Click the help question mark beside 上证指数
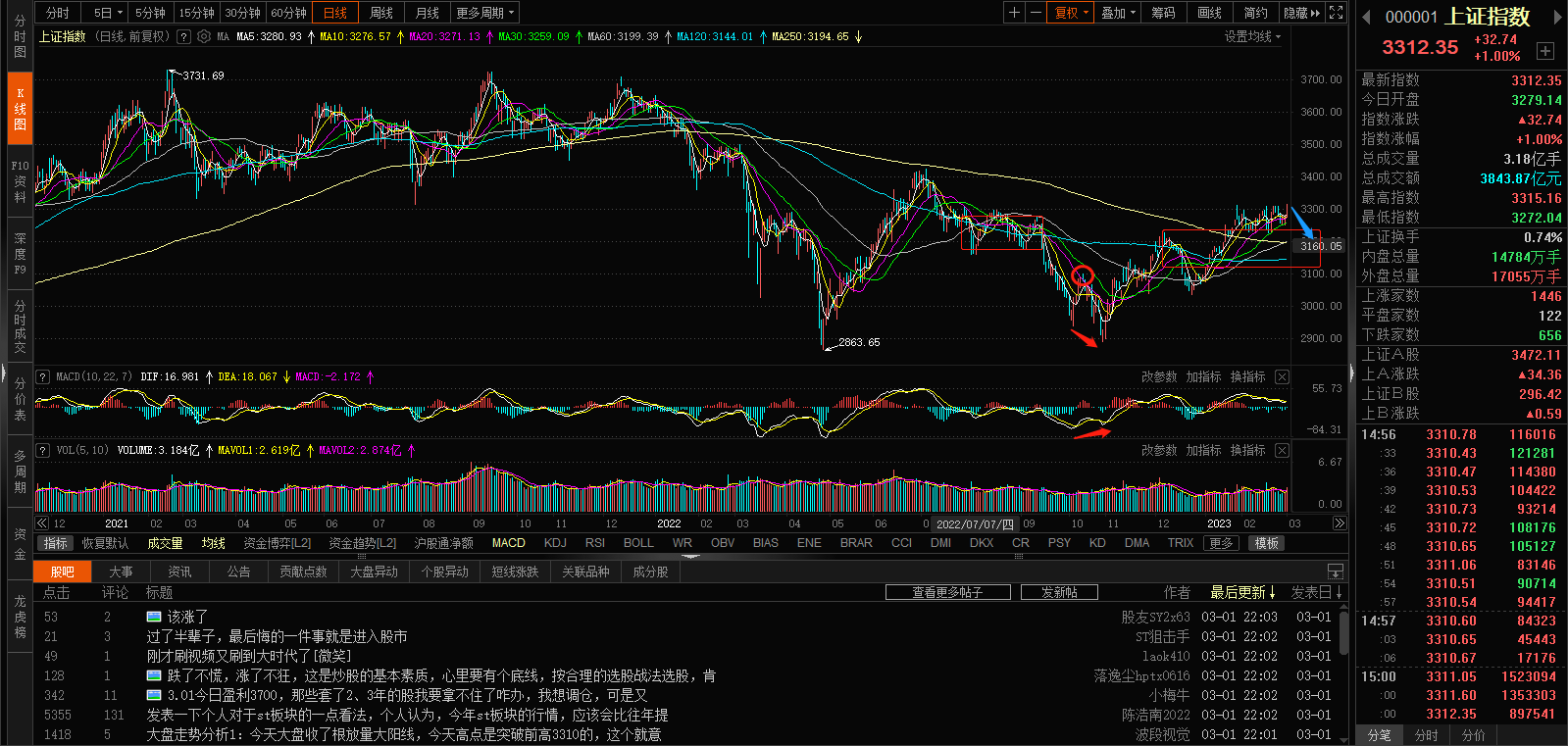Image resolution: width=1568 pixels, height=746 pixels. click(x=183, y=36)
